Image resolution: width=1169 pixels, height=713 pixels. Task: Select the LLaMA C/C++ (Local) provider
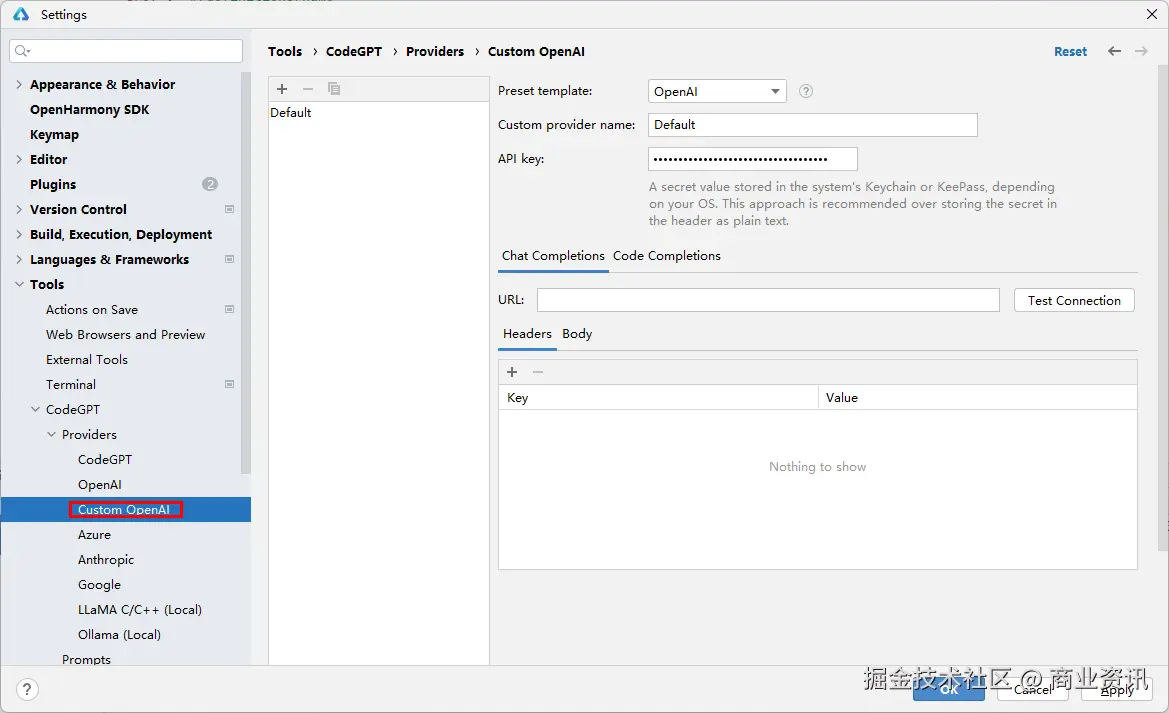pos(139,609)
